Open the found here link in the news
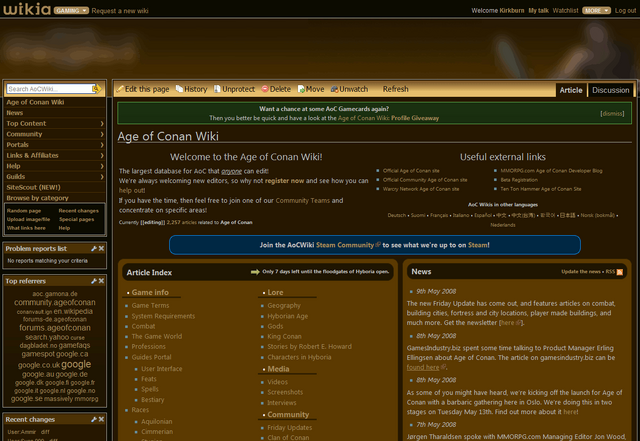 tap(423, 368)
